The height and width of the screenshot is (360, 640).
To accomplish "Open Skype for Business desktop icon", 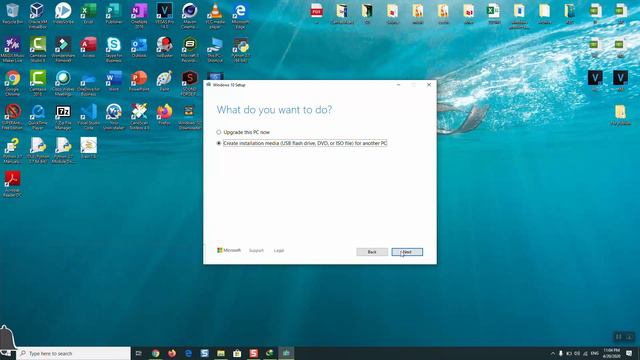I will 113,49.
